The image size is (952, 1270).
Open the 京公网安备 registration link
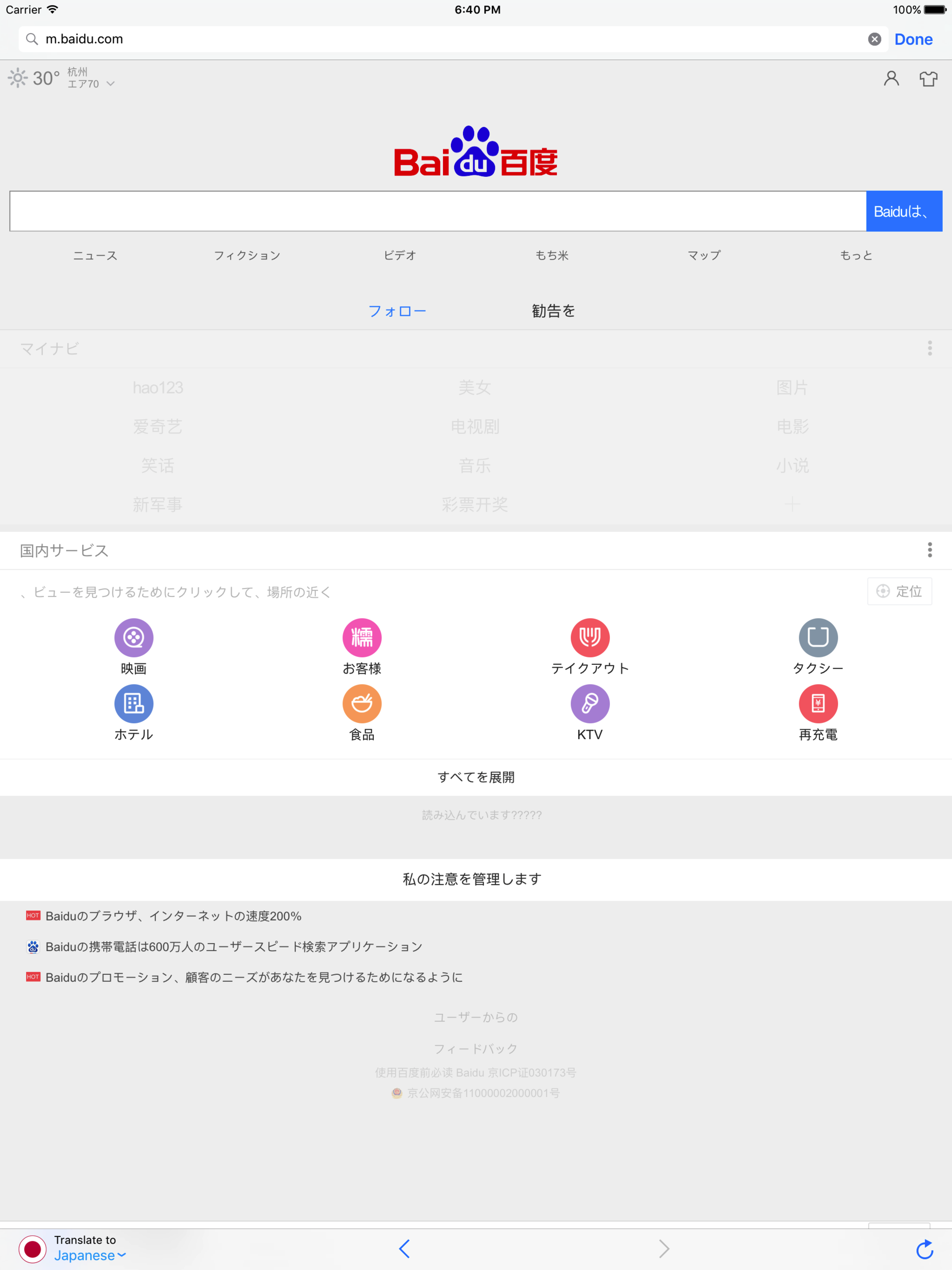click(x=483, y=1093)
